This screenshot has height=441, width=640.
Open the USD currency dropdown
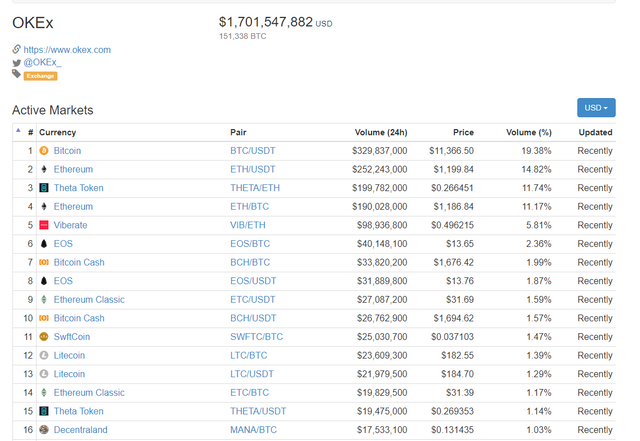click(596, 107)
